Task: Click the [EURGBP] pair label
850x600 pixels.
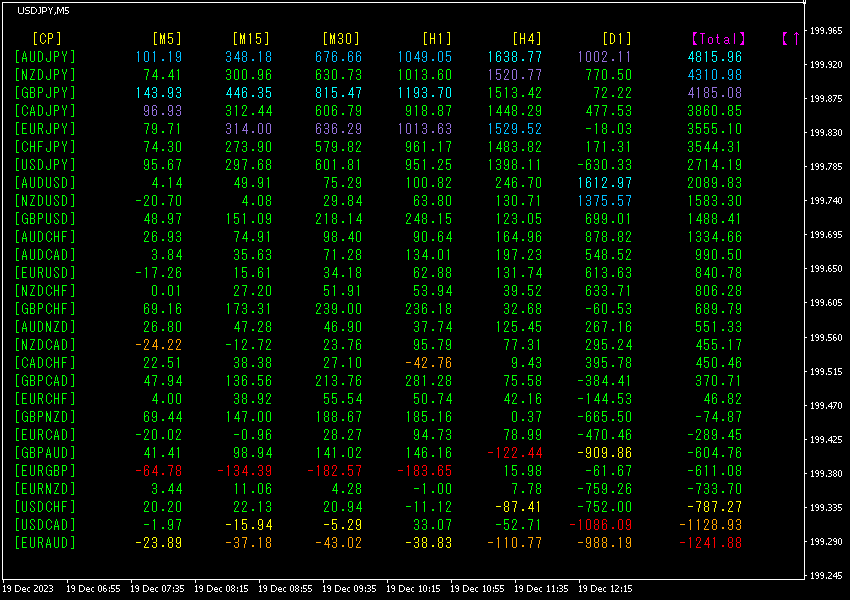Action: (x=45, y=470)
